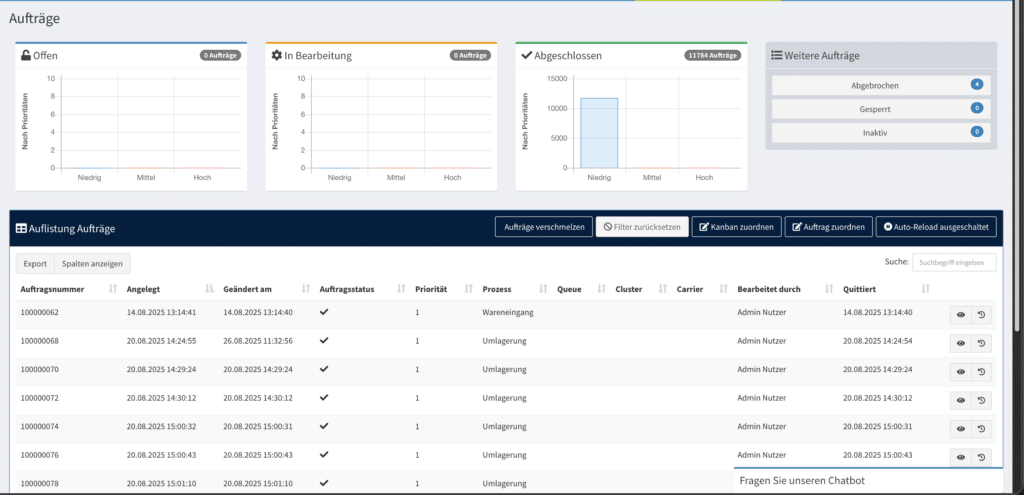Focus the Suche search field
Screen dimensions: 1024x495
tap(954, 263)
